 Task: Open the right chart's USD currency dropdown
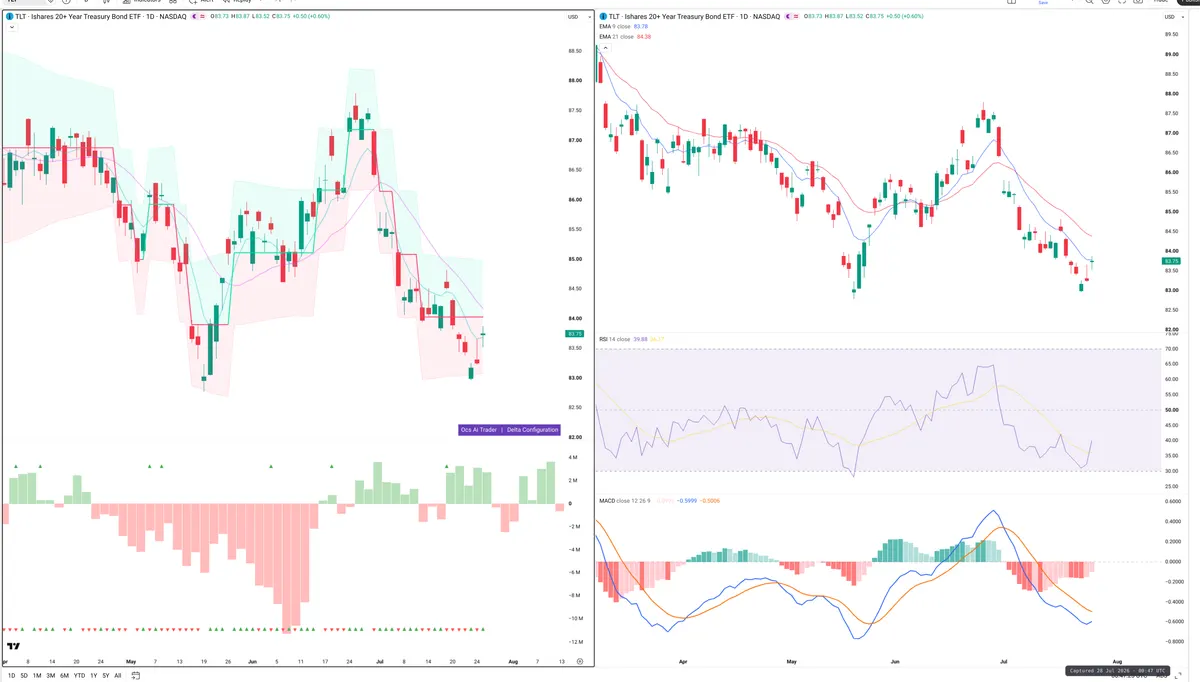1174,17
